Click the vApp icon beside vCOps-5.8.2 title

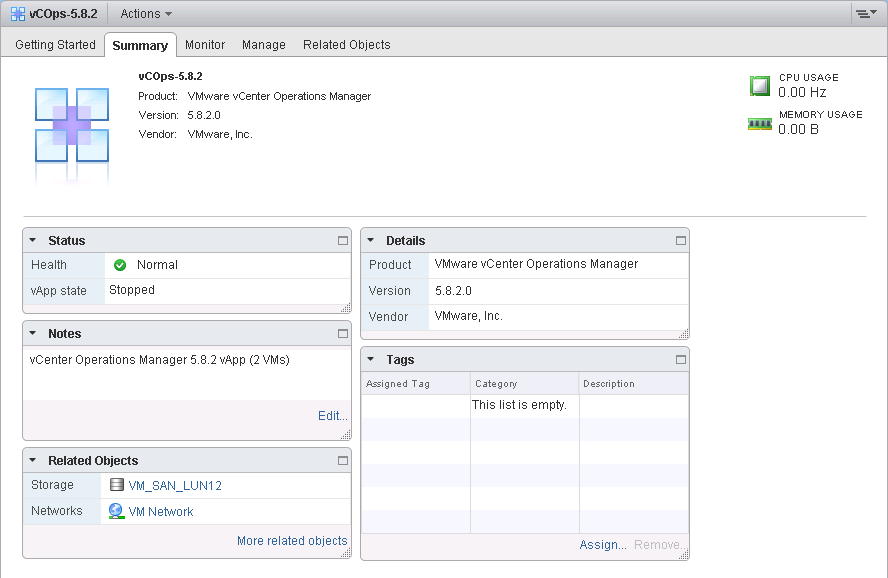pyautogui.click(x=18, y=14)
